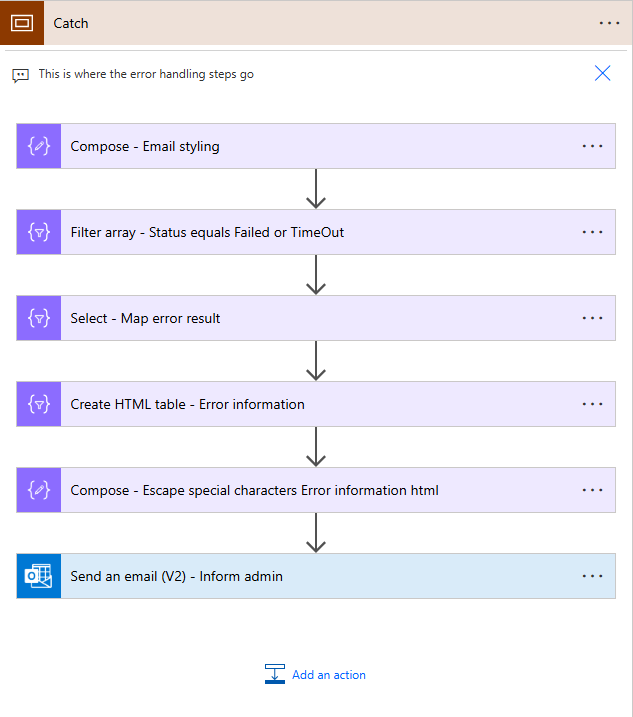Open options for Send an email (V2)
633x717 pixels.
[x=592, y=576]
